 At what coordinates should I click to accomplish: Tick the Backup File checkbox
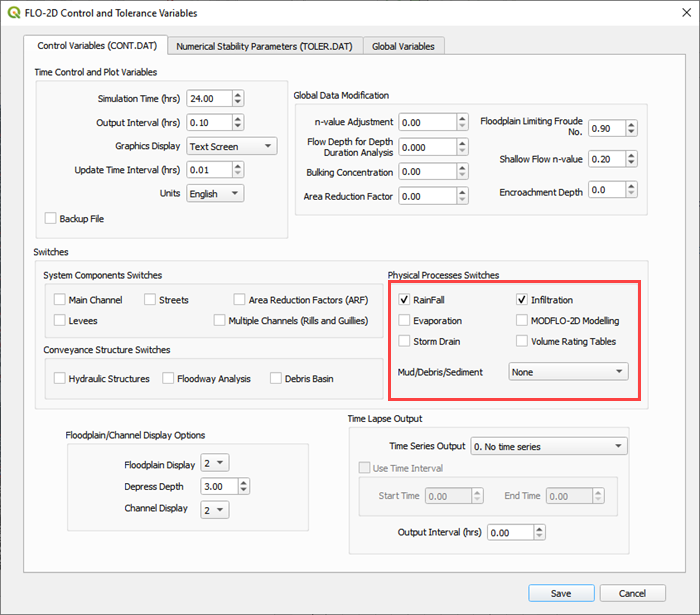coord(51,218)
